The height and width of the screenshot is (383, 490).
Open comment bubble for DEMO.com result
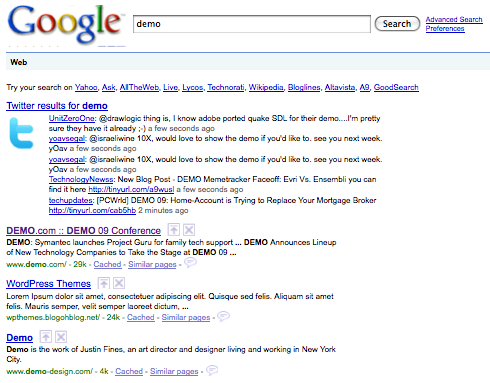point(190,263)
